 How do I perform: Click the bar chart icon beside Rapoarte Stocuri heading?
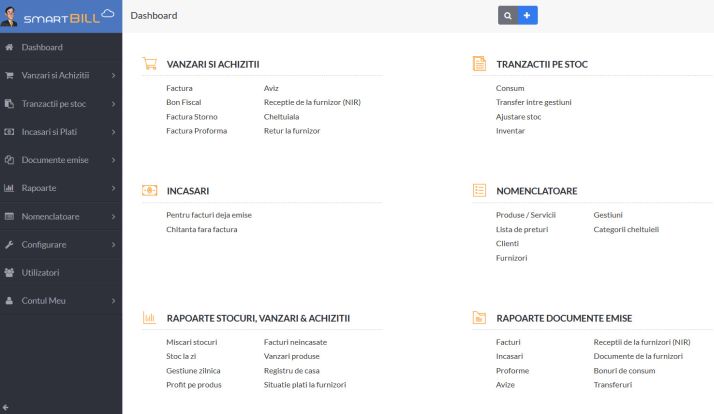[x=149, y=317]
